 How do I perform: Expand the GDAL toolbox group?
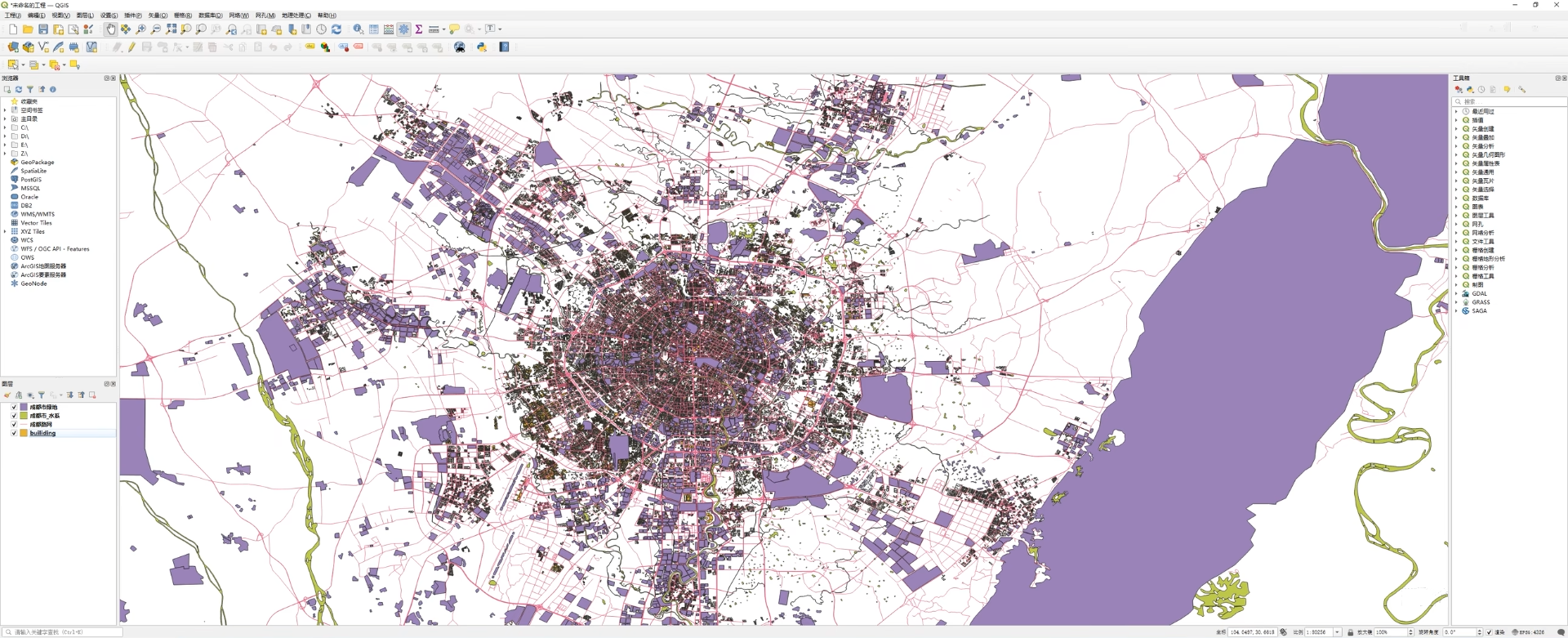(1456, 294)
